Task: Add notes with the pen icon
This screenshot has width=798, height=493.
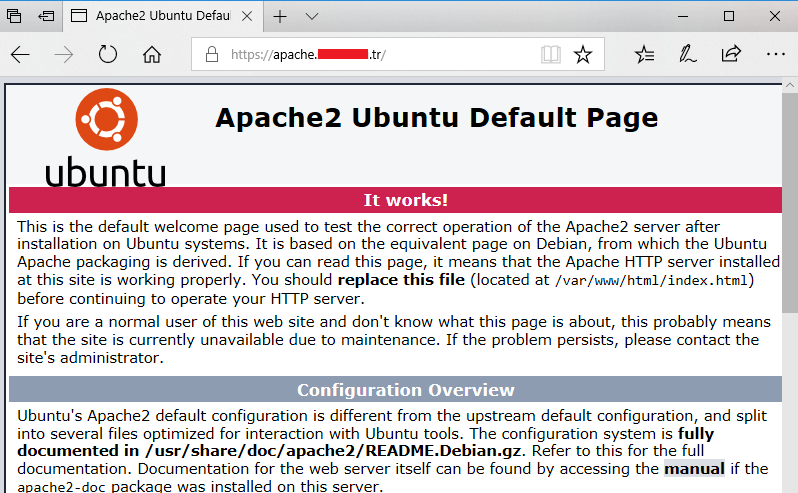Action: point(687,54)
